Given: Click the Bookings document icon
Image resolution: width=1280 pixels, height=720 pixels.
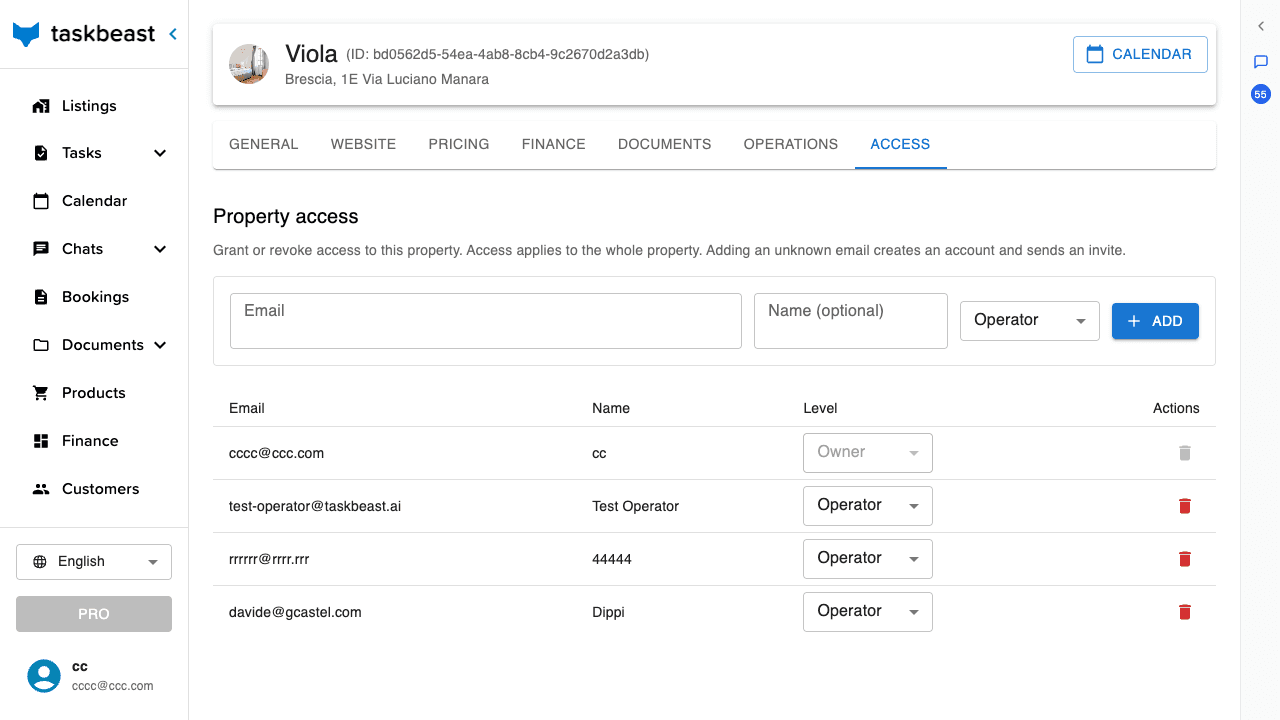Looking at the screenshot, I should click(41, 297).
